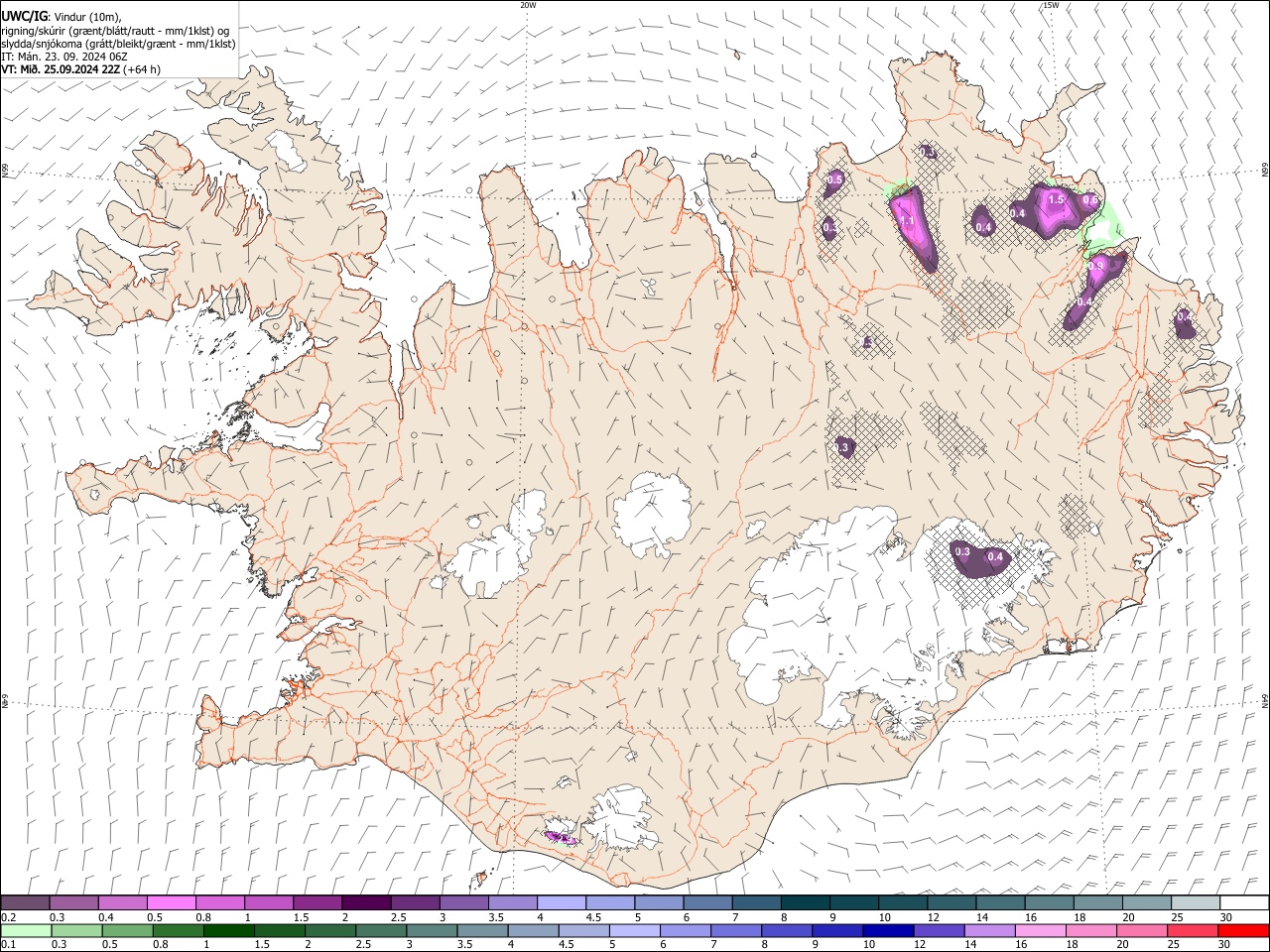1270x952 pixels.
Task: Click the 'slydda/snjókoma' legend description line
Action: click(118, 44)
